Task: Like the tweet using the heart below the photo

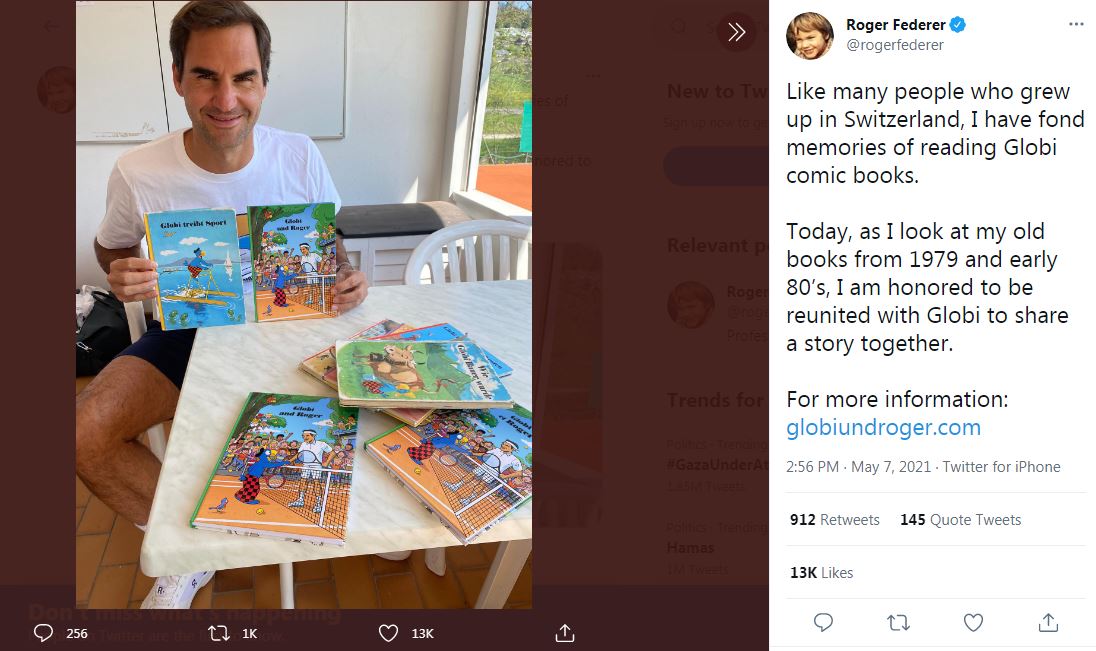Action: 389,633
